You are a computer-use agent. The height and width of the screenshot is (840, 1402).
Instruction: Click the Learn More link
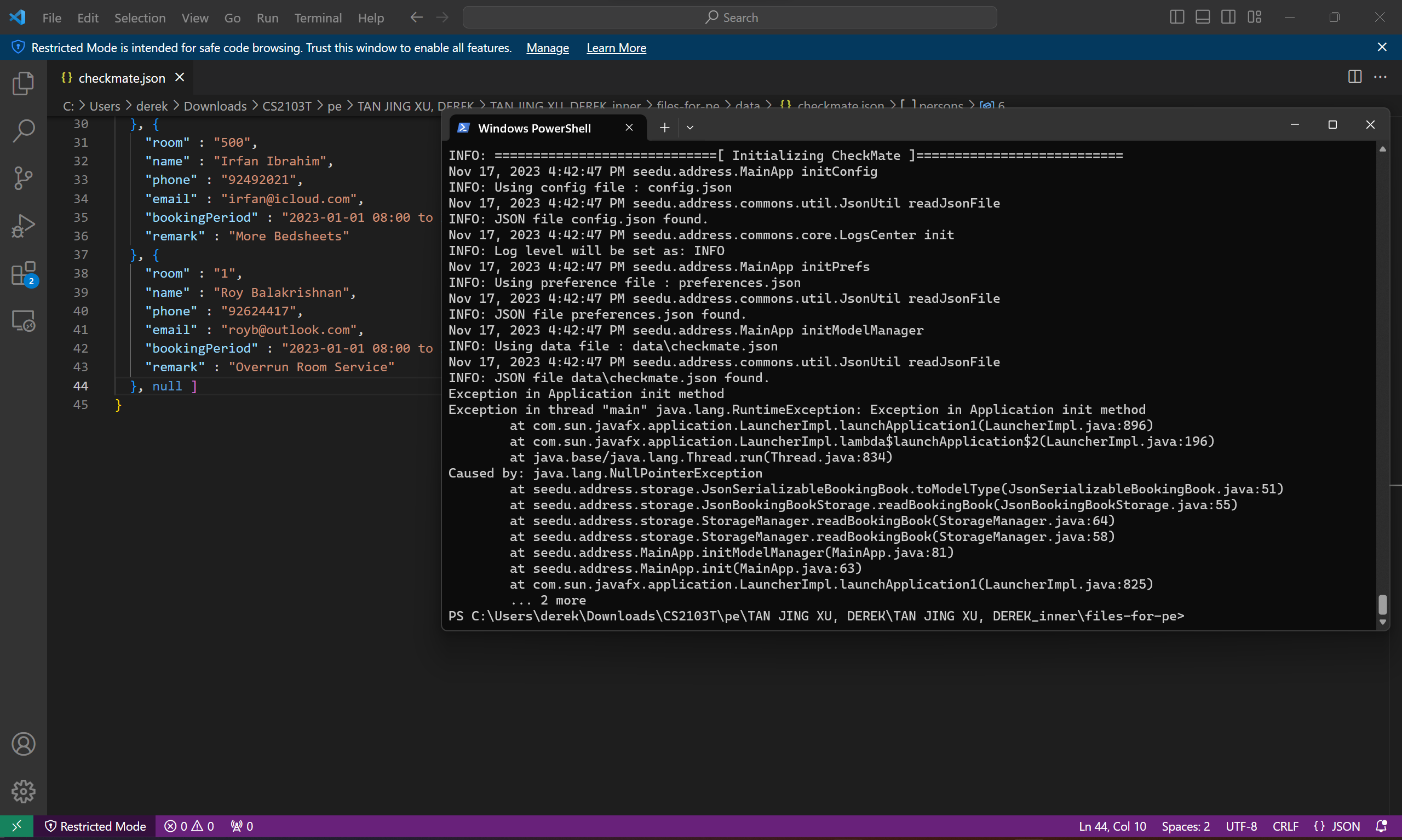point(616,48)
